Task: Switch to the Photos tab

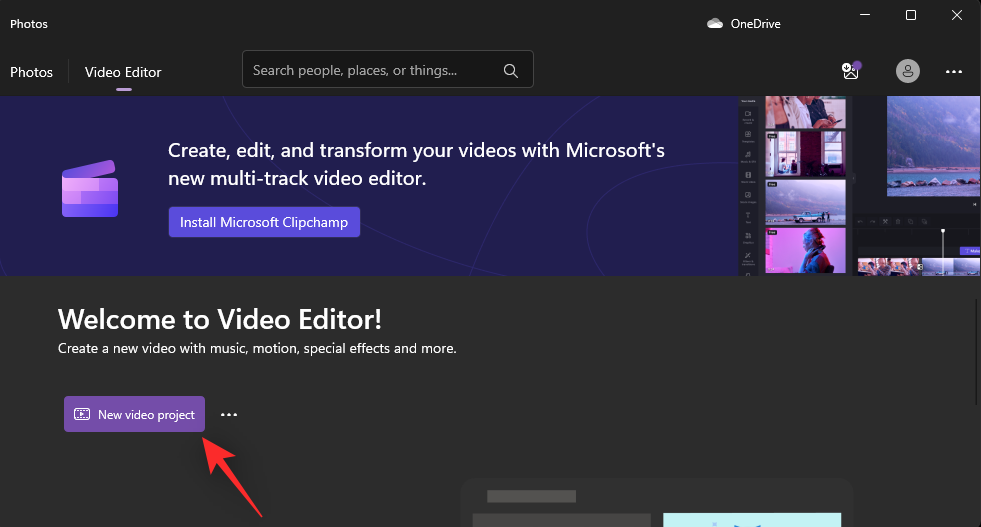Action: 31,72
